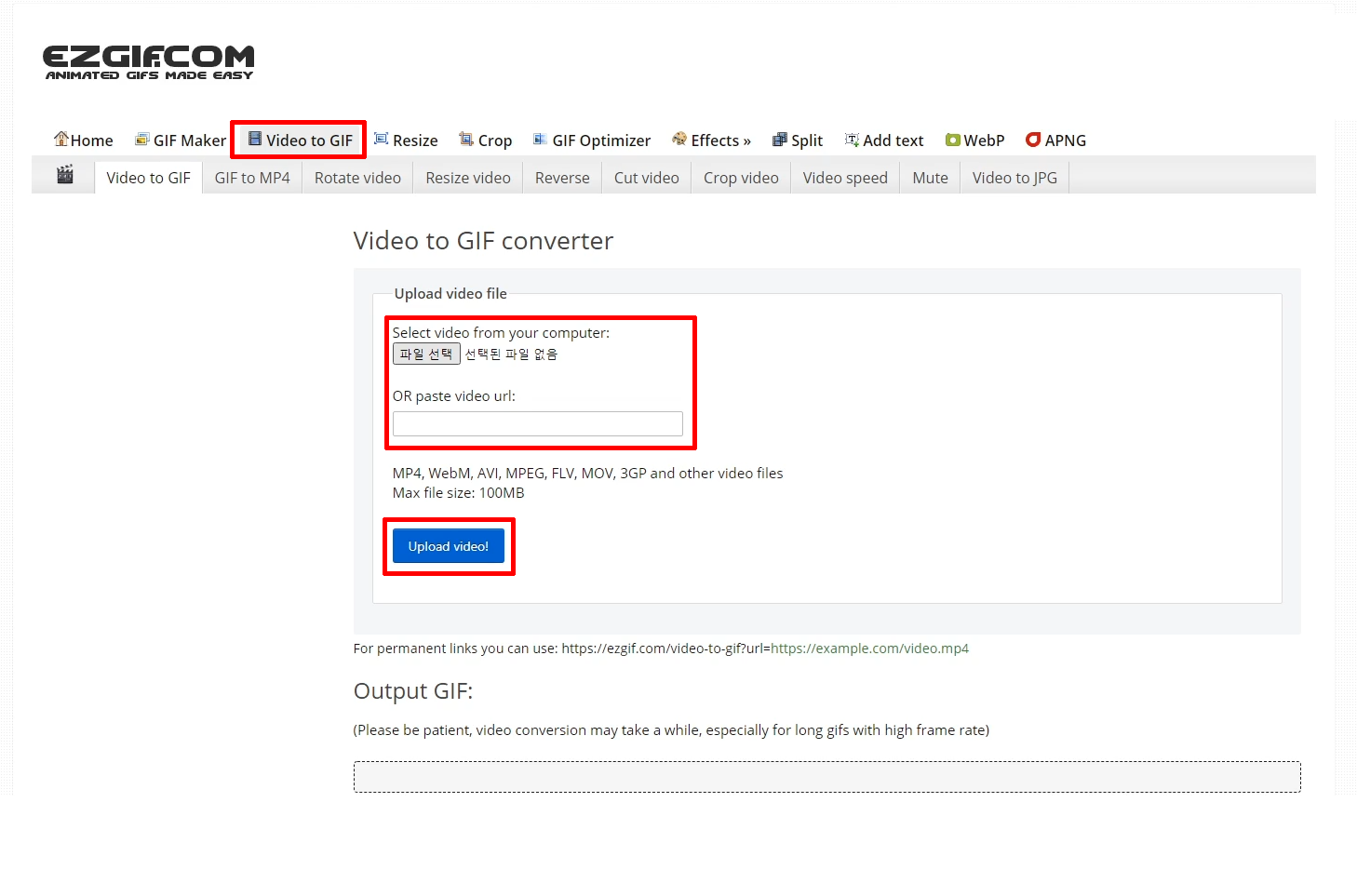Image resolution: width=1357 pixels, height=896 pixels.
Task: Switch to the Mute tab
Action: (930, 178)
